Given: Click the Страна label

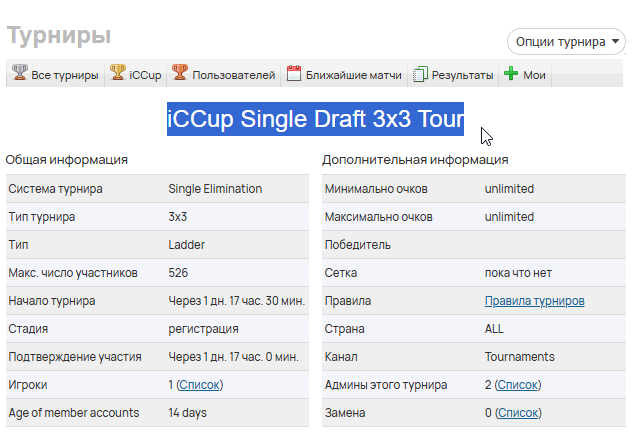Looking at the screenshot, I should [344, 329].
